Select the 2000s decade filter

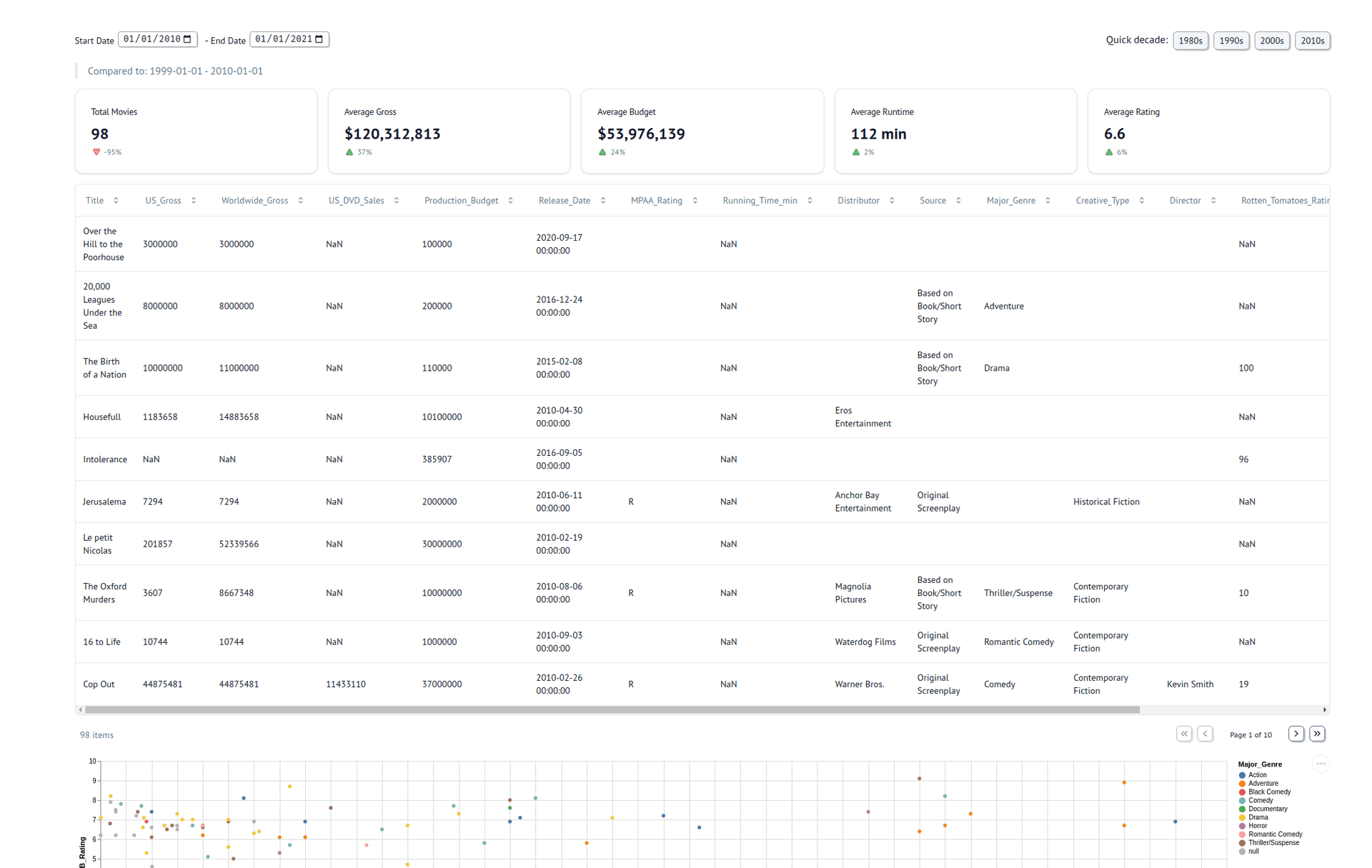pos(1272,41)
